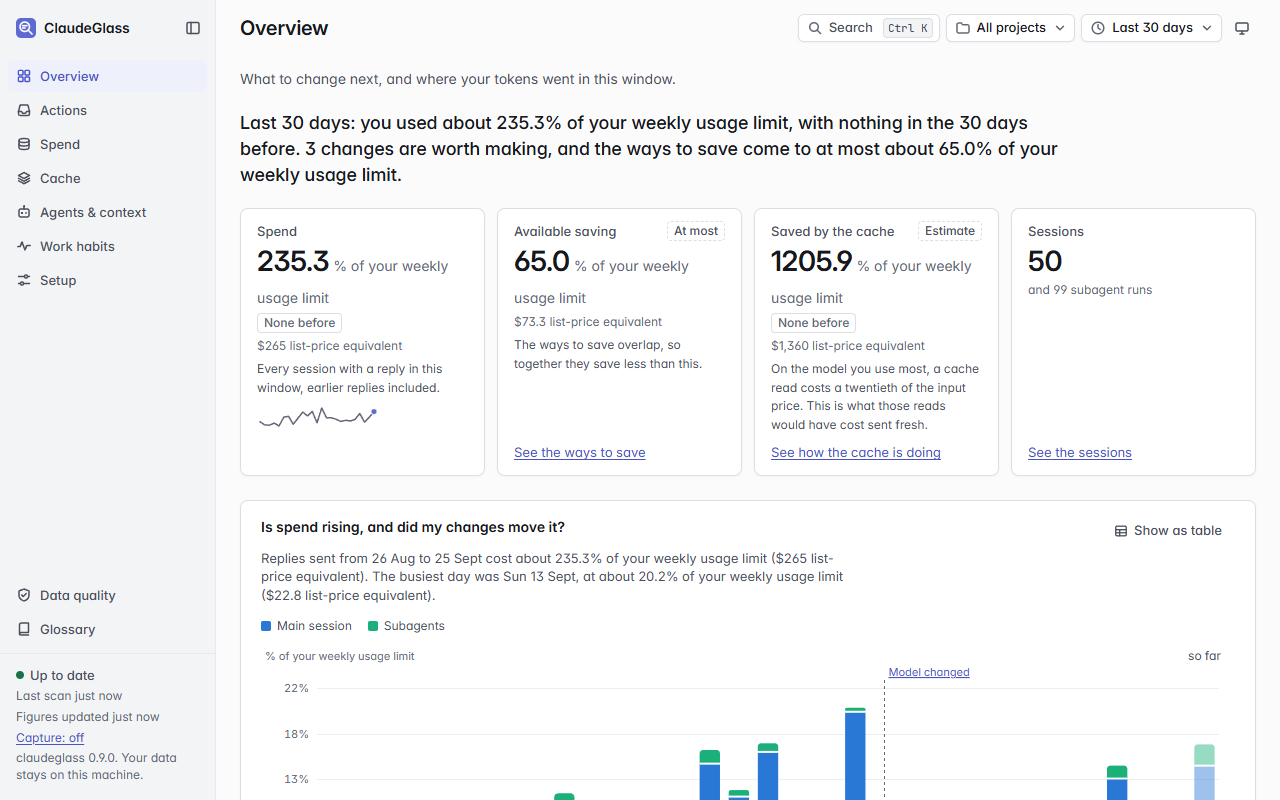Click the $265 list-price equivalent text
Viewport: 1280px width, 800px height.
tap(330, 346)
